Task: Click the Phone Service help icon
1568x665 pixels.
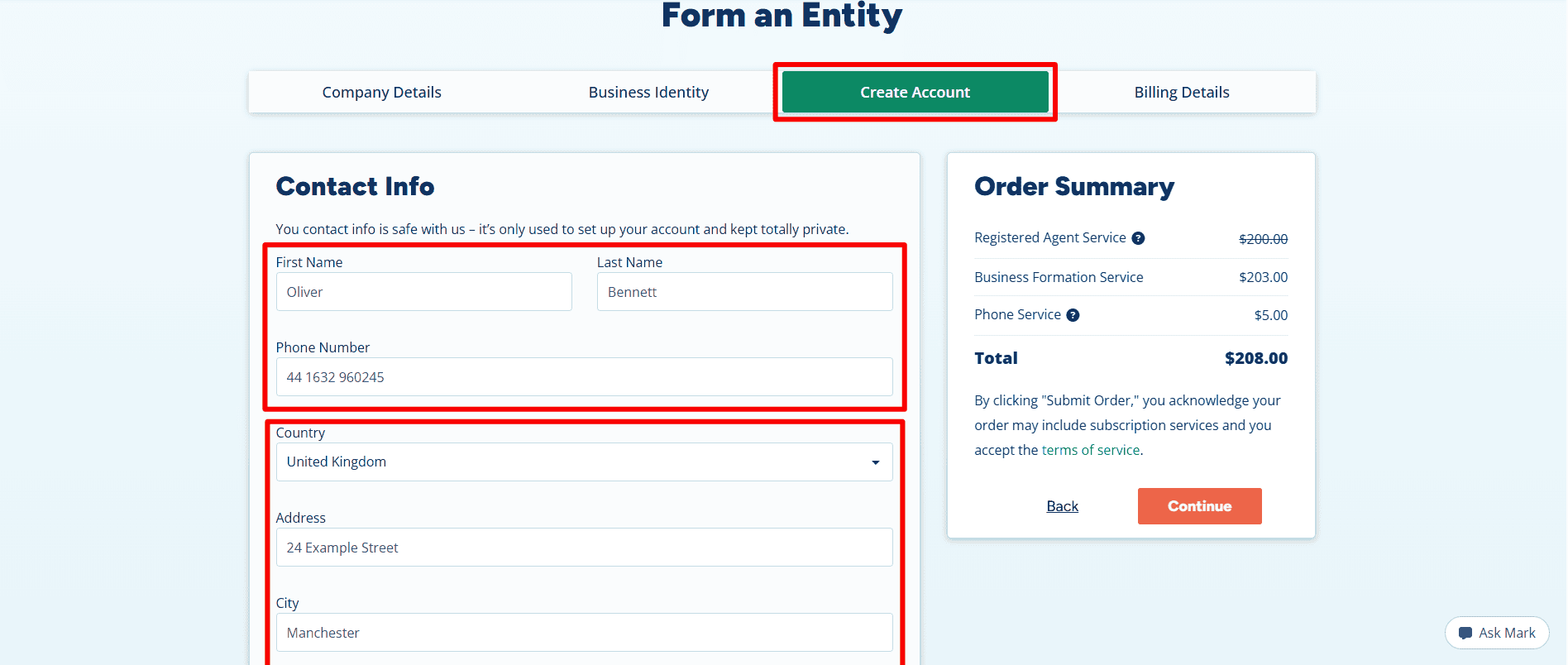Action: [x=1073, y=315]
